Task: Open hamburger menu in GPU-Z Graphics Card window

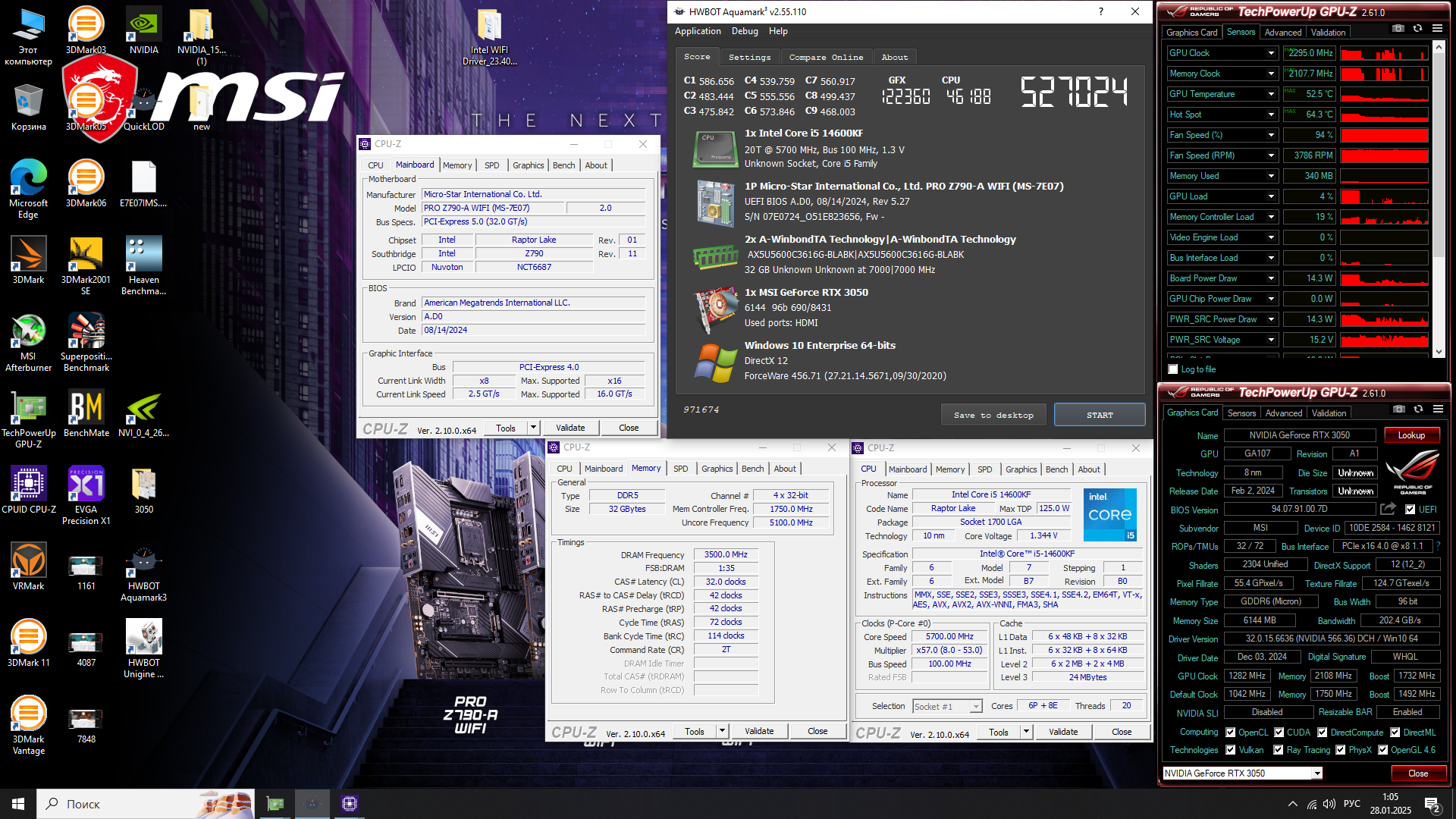Action: (x=1438, y=409)
